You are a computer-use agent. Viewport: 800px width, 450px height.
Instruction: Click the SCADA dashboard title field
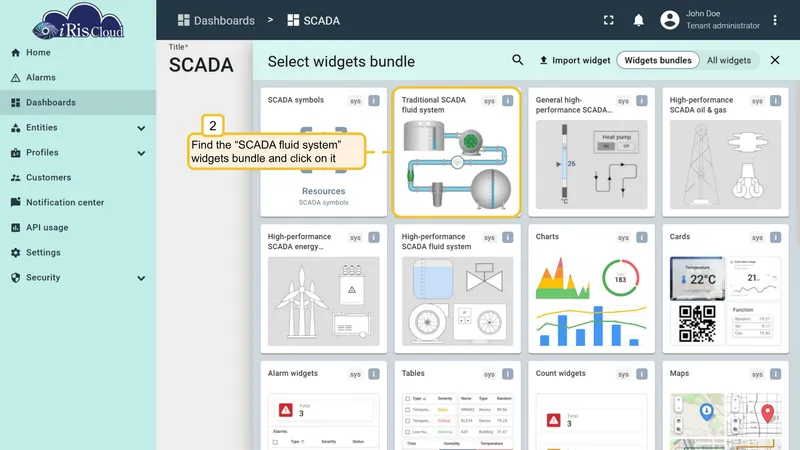(202, 65)
